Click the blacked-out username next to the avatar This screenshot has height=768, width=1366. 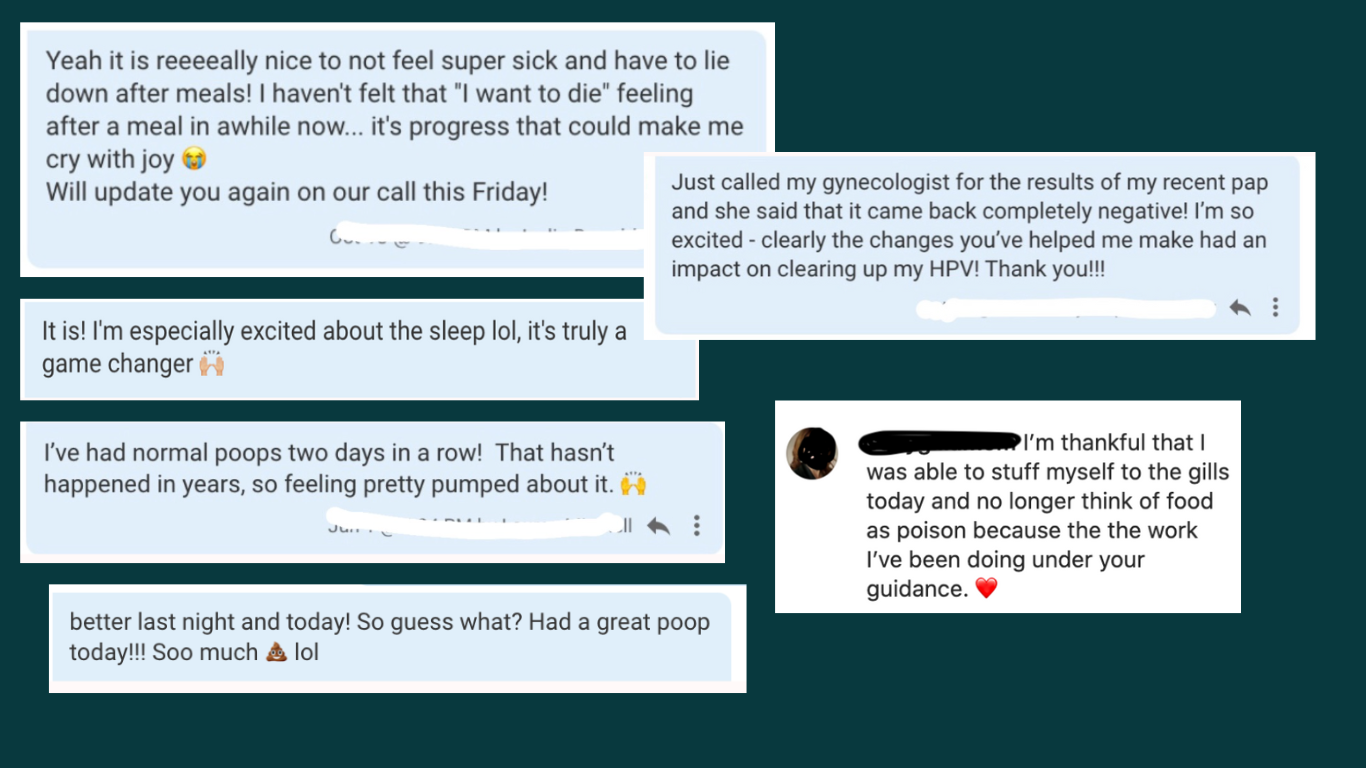click(x=940, y=441)
